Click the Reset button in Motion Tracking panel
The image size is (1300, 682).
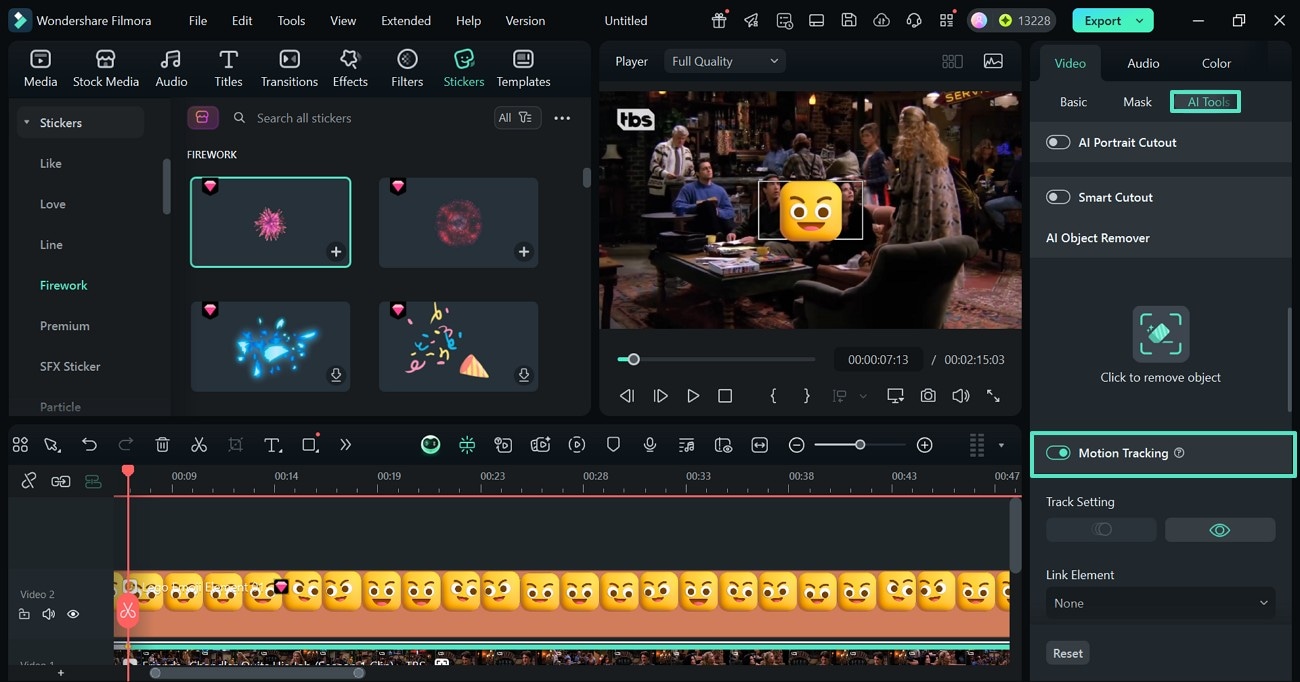[1067, 652]
